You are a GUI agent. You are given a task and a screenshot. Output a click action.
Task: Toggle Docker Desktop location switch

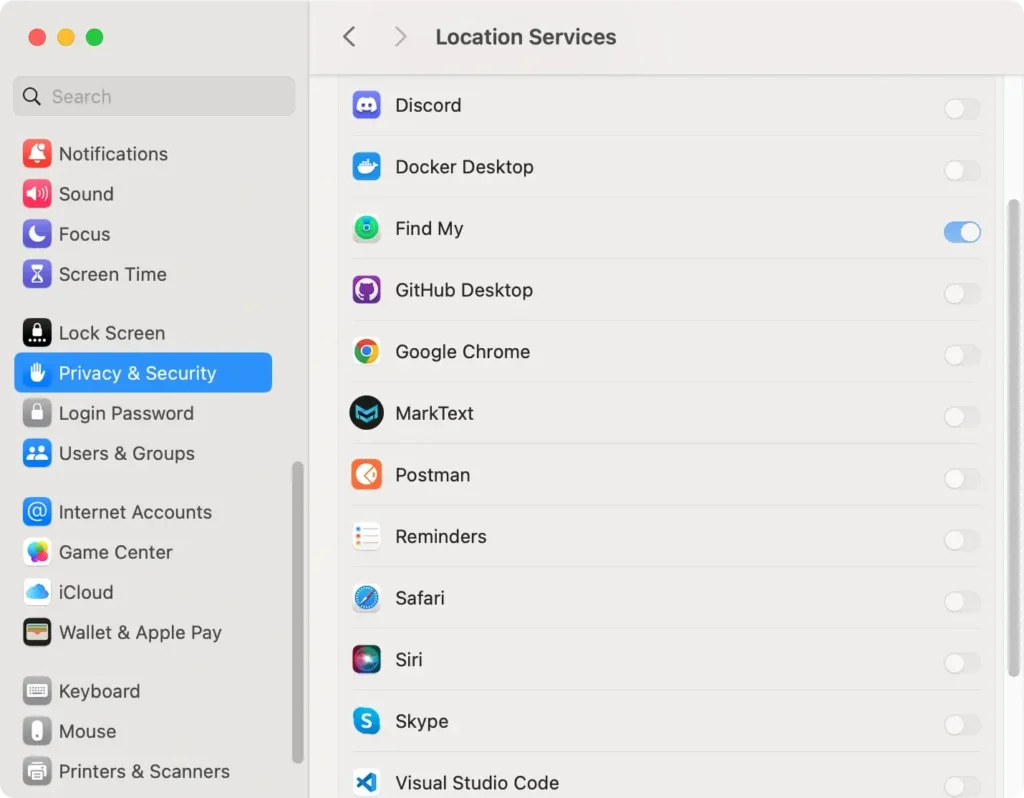[962, 170]
